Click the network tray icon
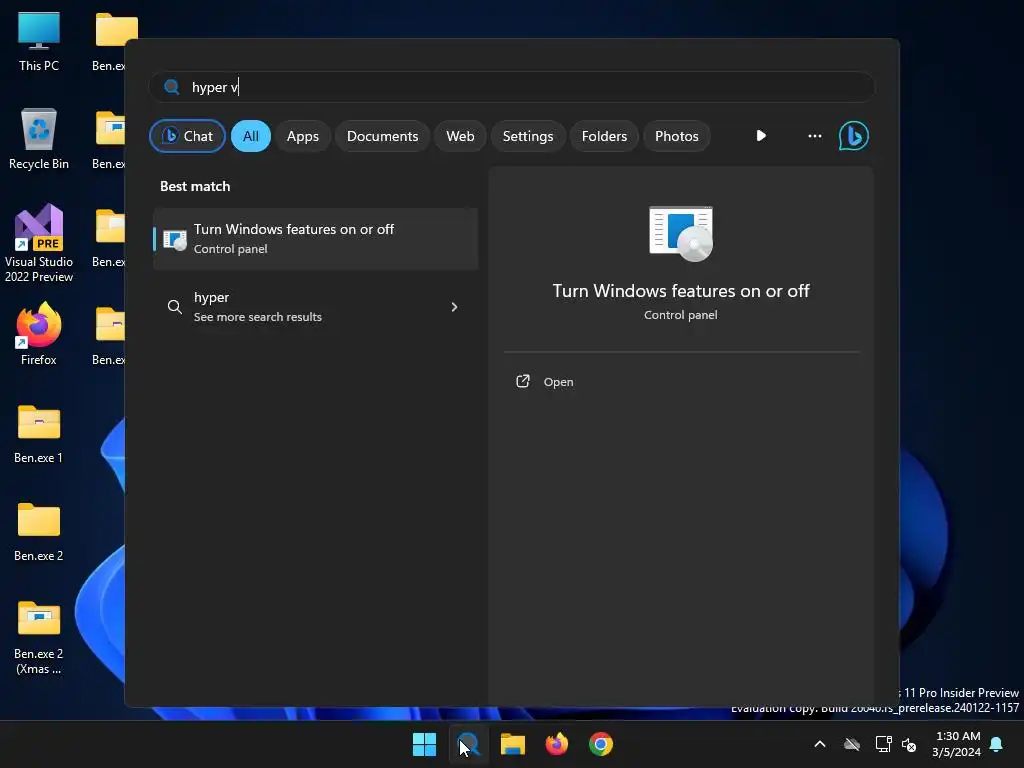 (883, 744)
